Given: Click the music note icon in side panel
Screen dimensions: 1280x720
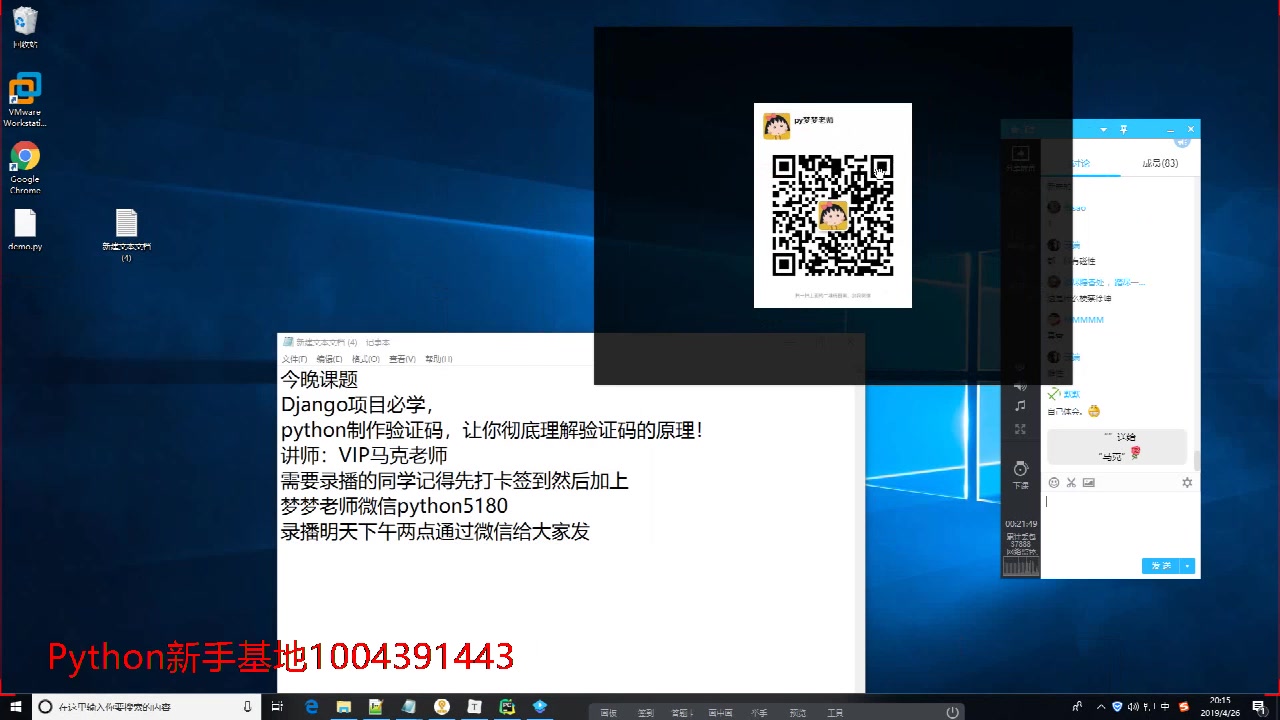Looking at the screenshot, I should [1020, 405].
